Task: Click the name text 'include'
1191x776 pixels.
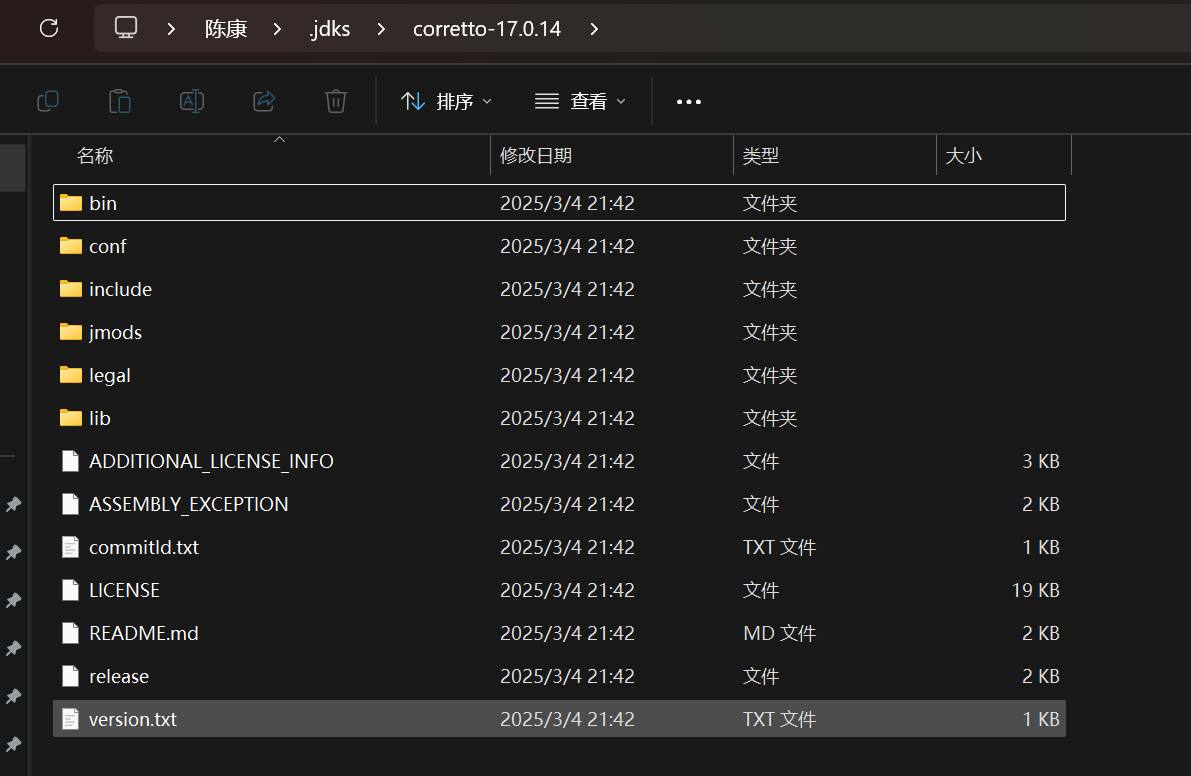Action: coord(120,289)
